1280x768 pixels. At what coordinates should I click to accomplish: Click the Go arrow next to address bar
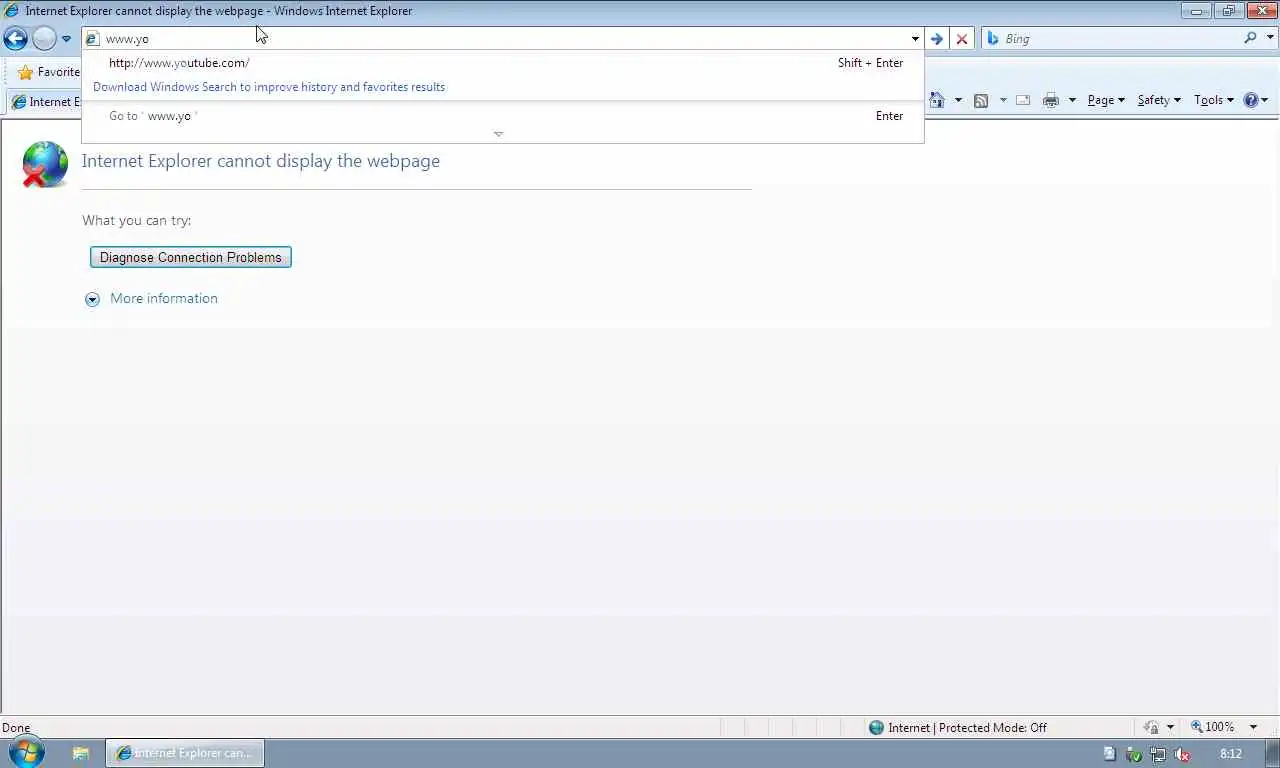click(x=937, y=39)
